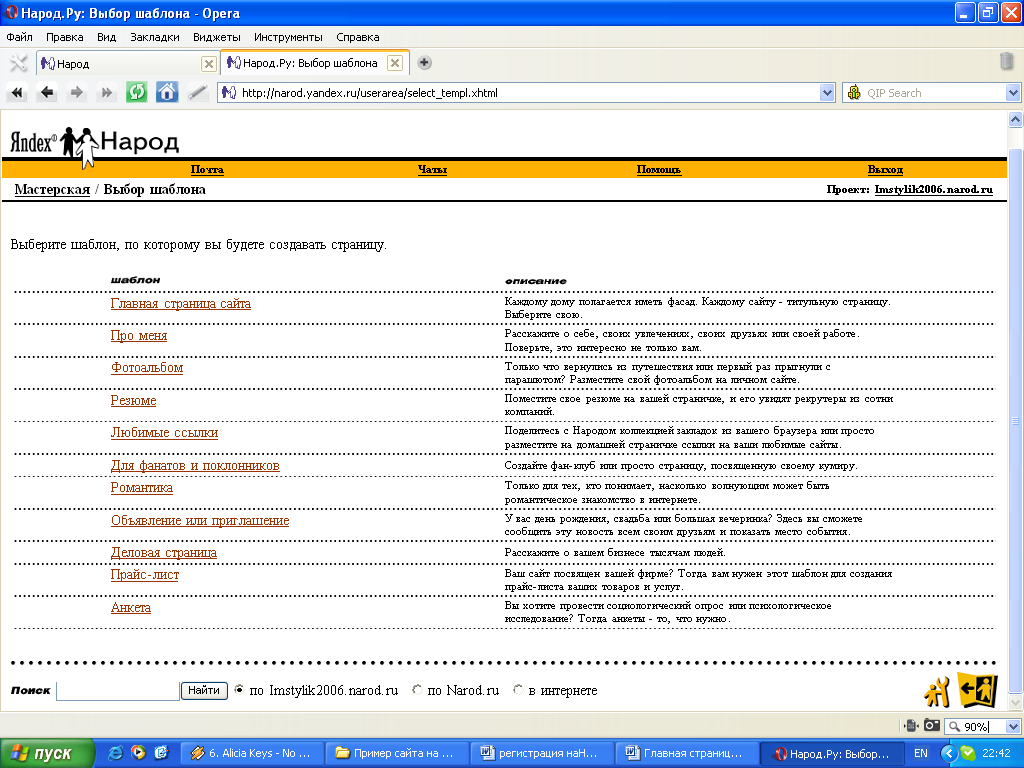The image size is (1024, 768).
Task: Open Internet Explorer from quick launch
Action: click(115, 753)
